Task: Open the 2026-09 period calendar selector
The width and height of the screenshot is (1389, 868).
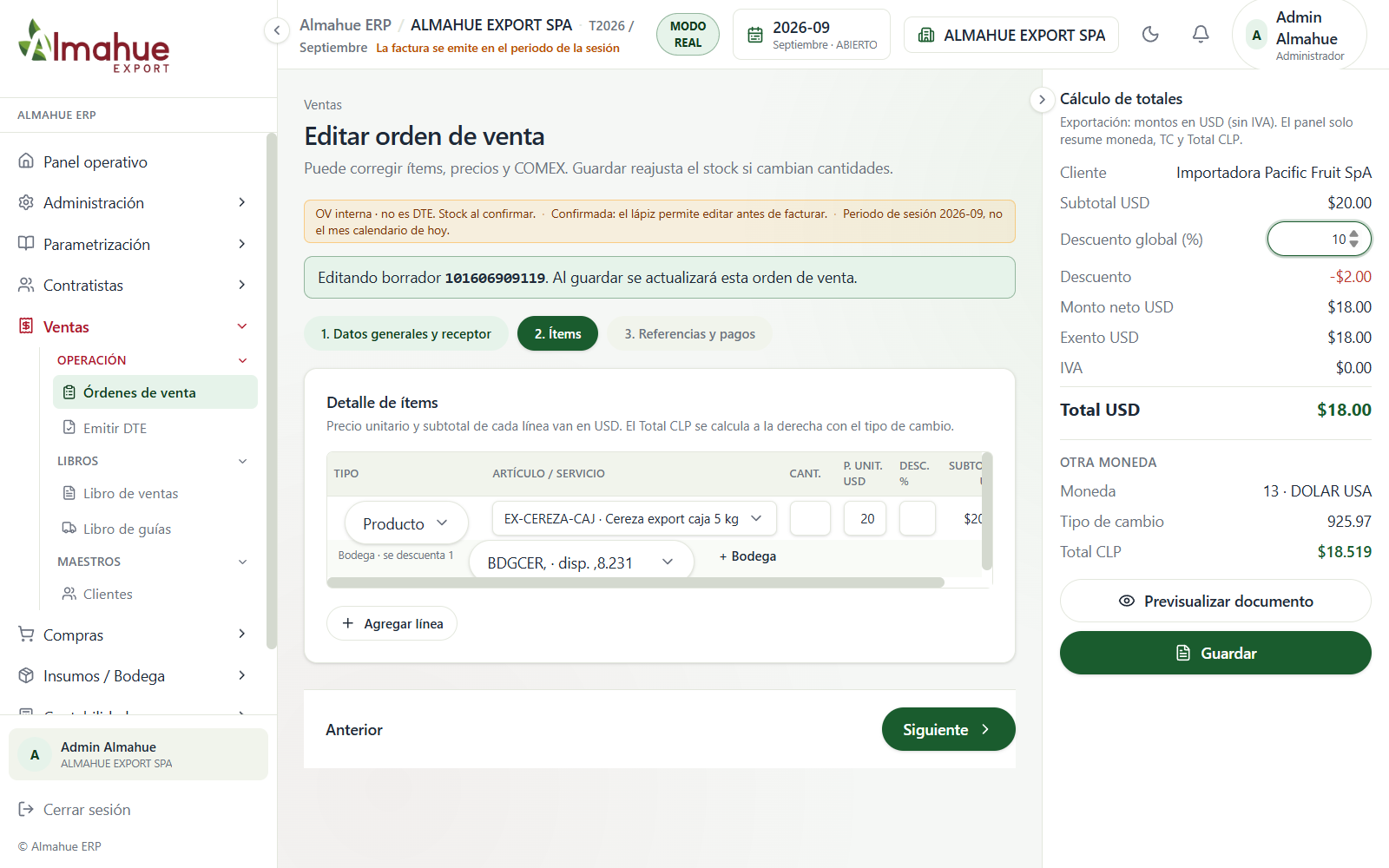Action: (812, 35)
